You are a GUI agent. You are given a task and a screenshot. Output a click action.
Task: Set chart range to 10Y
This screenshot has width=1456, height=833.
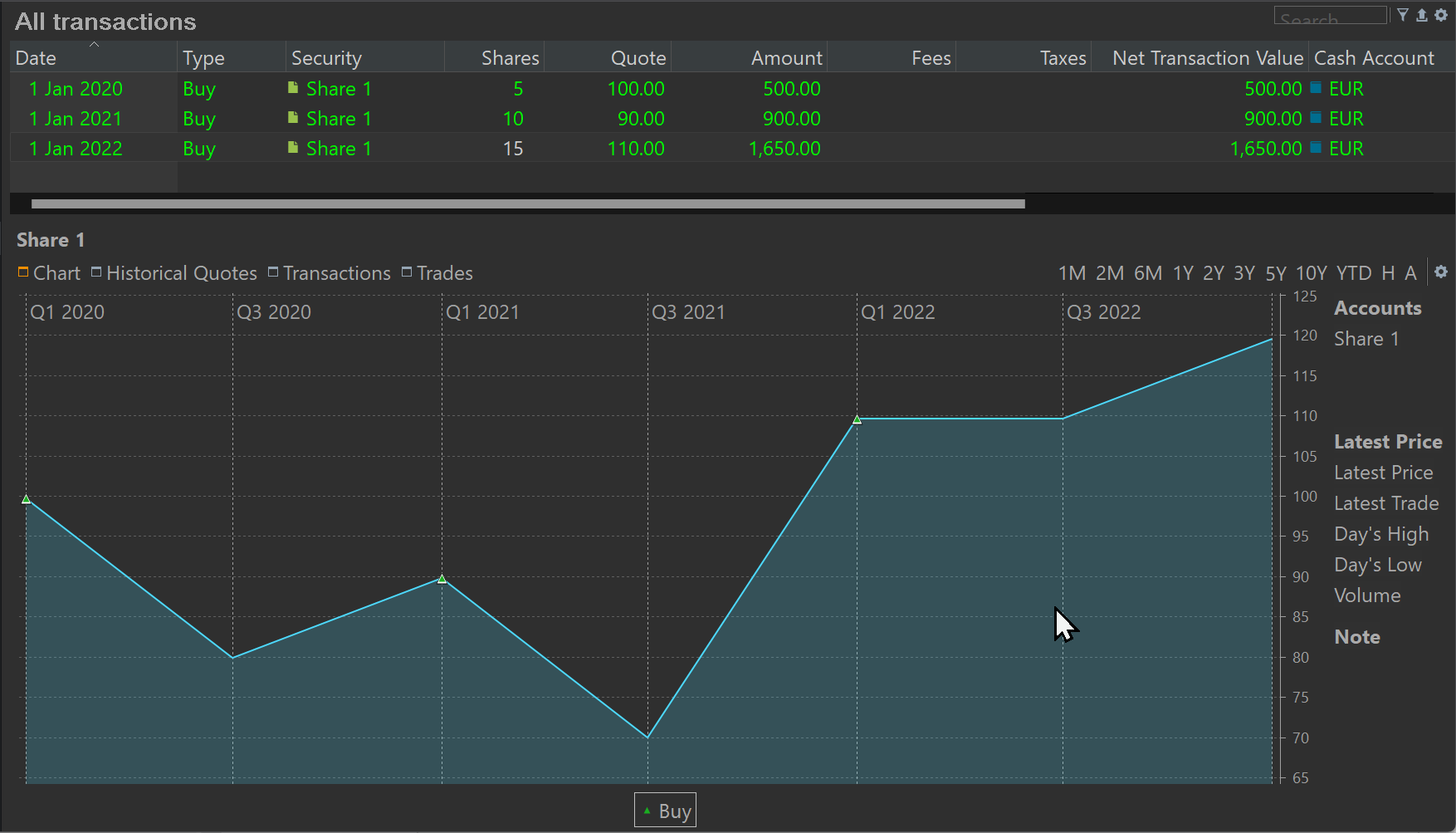coord(1312,273)
